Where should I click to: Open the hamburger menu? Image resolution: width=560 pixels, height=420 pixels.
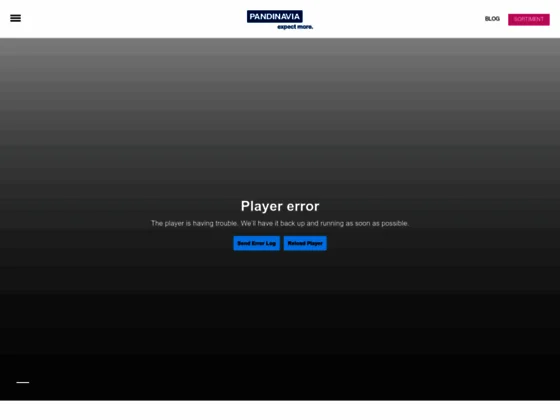[x=15, y=18]
